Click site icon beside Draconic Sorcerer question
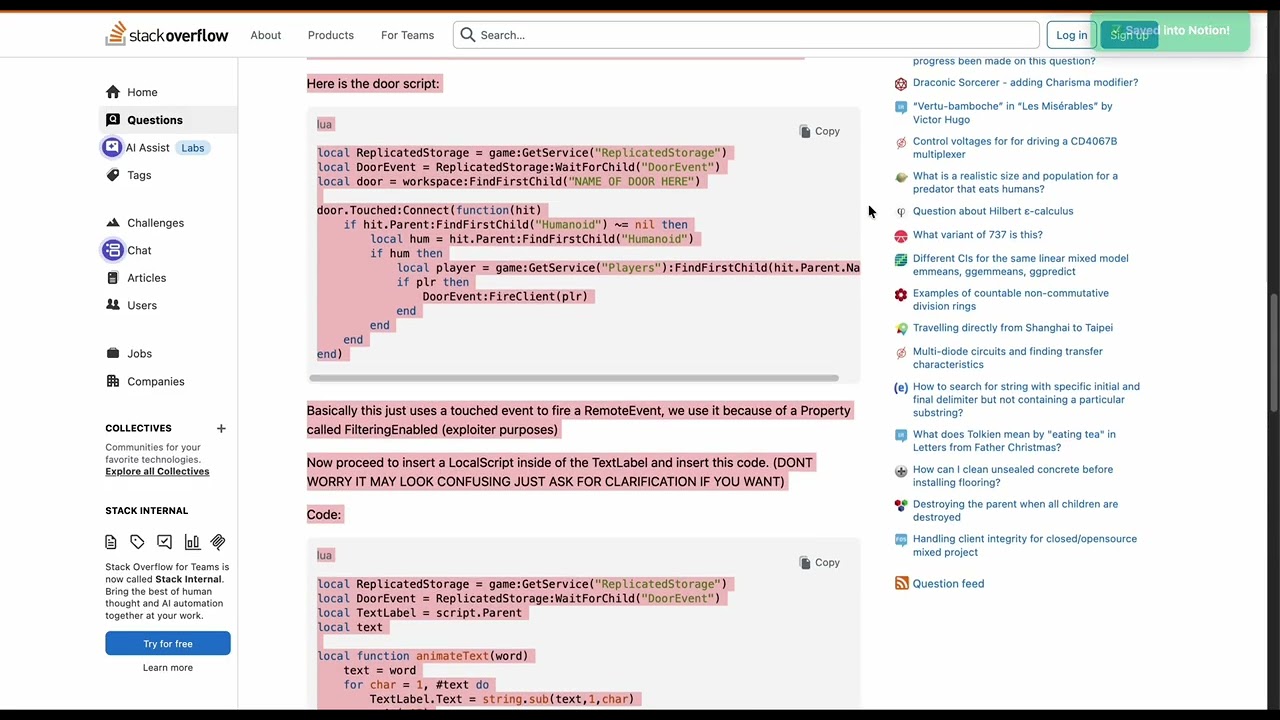Image resolution: width=1280 pixels, height=720 pixels. [901, 83]
